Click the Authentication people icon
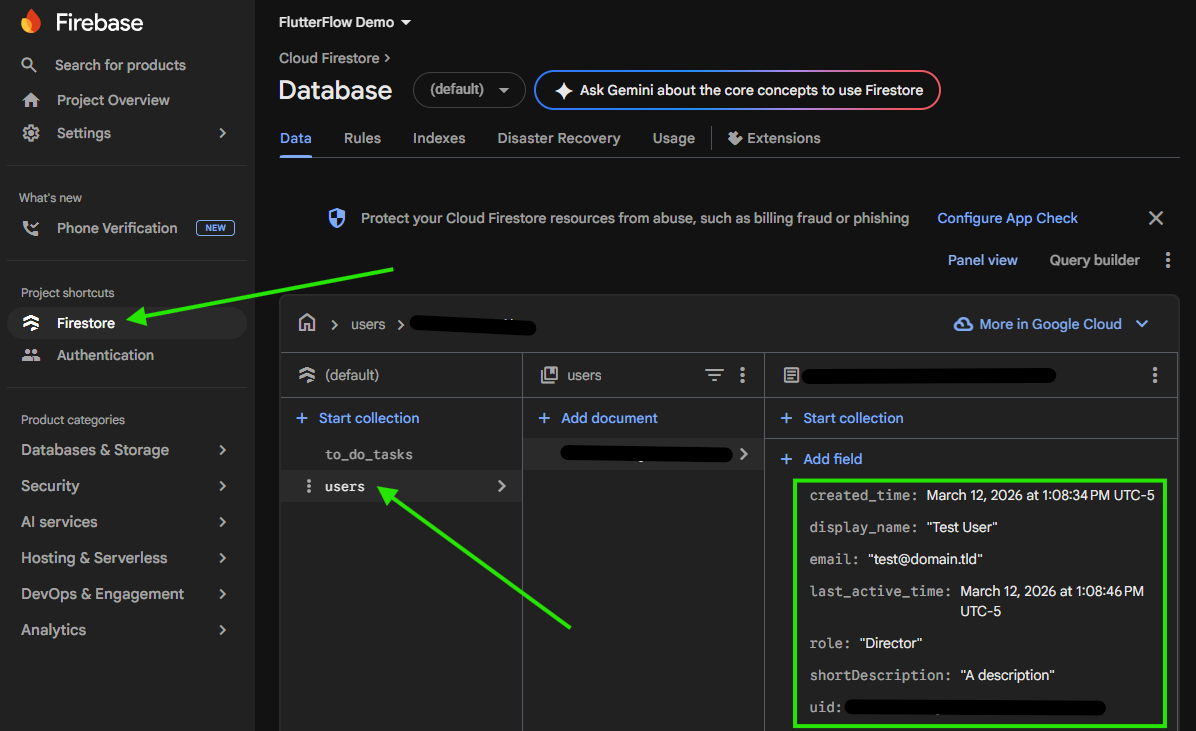Viewport: 1196px width, 731px height. tap(31, 355)
